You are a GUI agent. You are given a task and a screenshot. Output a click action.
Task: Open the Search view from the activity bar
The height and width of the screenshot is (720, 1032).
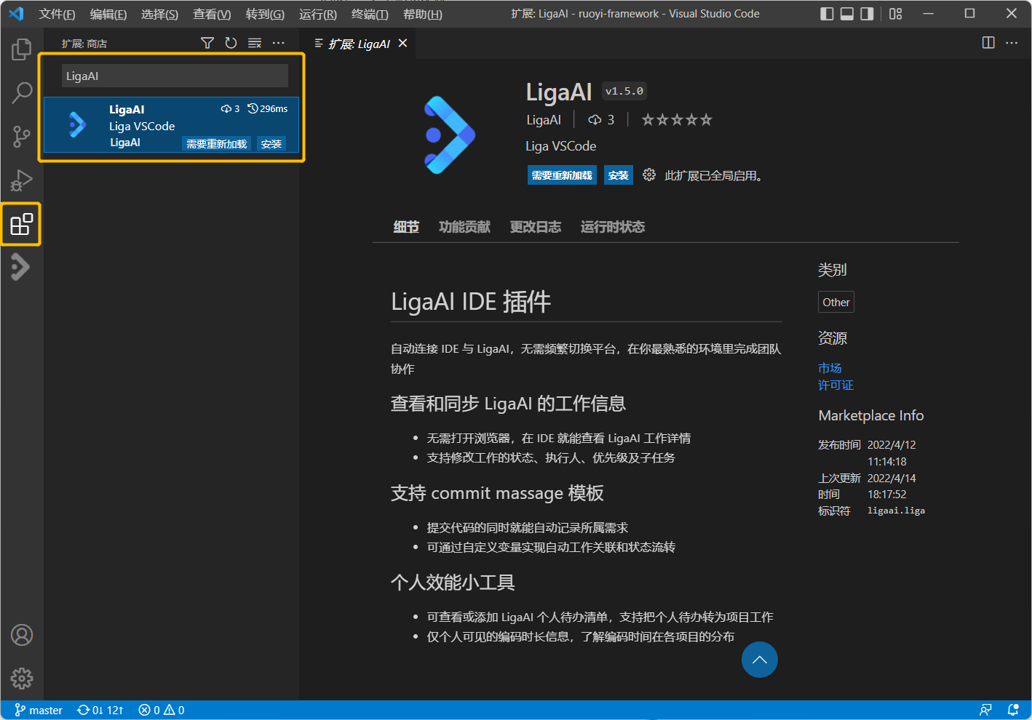pyautogui.click(x=21, y=92)
